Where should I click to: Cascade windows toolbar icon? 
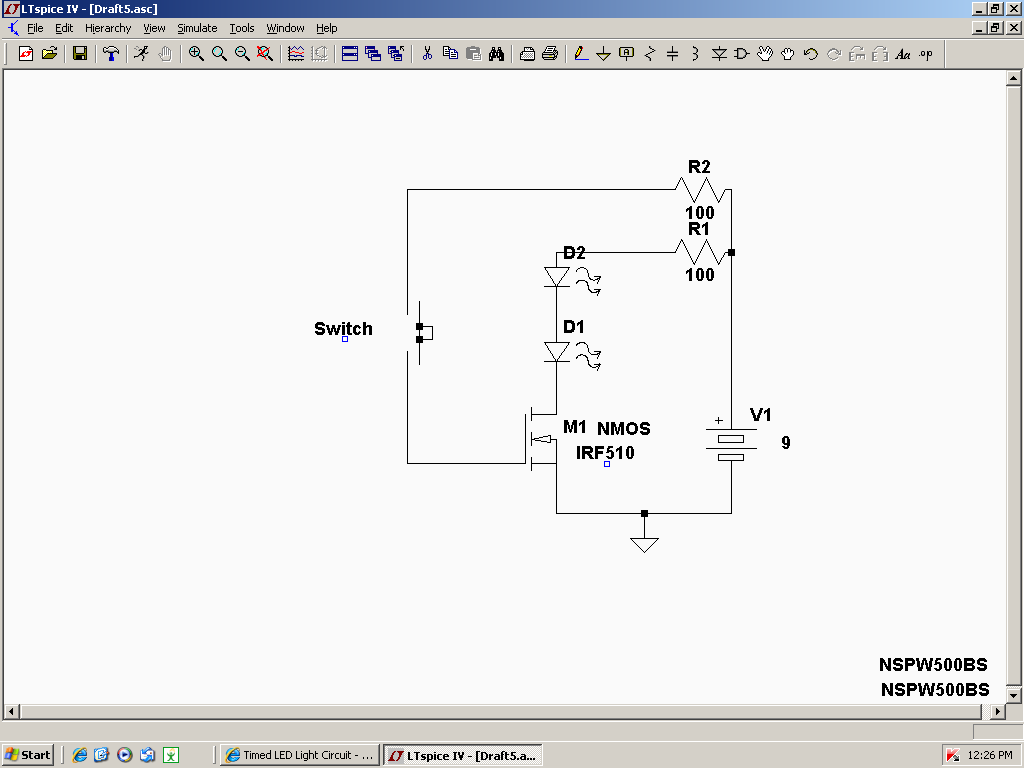373,54
